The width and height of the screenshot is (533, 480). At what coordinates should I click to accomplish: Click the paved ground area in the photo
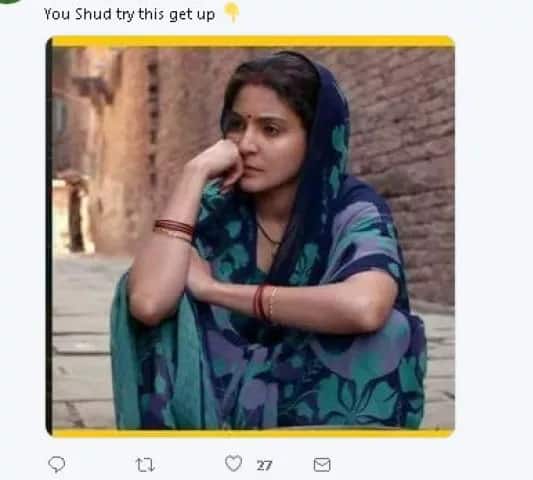point(82,340)
